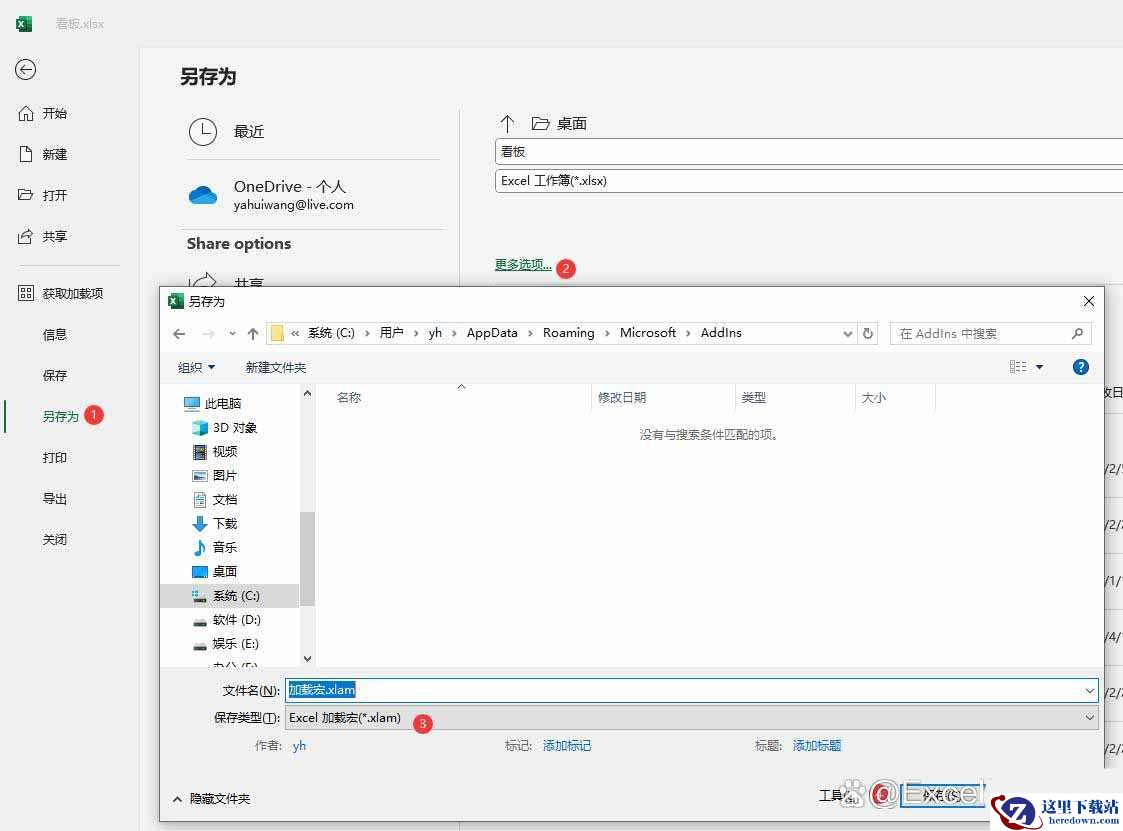Screen dimensions: 1123x831
Task: Click AddIns in the address path
Action: (721, 333)
